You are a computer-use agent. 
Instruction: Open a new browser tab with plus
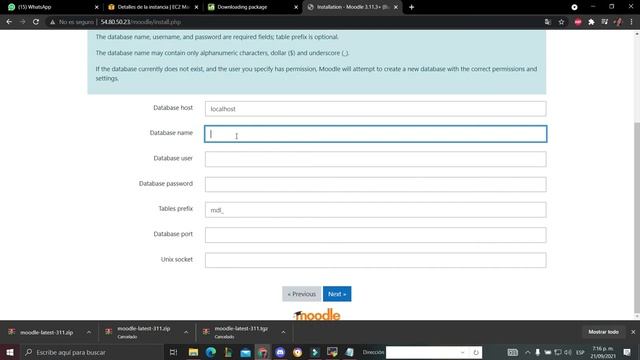[411, 7]
